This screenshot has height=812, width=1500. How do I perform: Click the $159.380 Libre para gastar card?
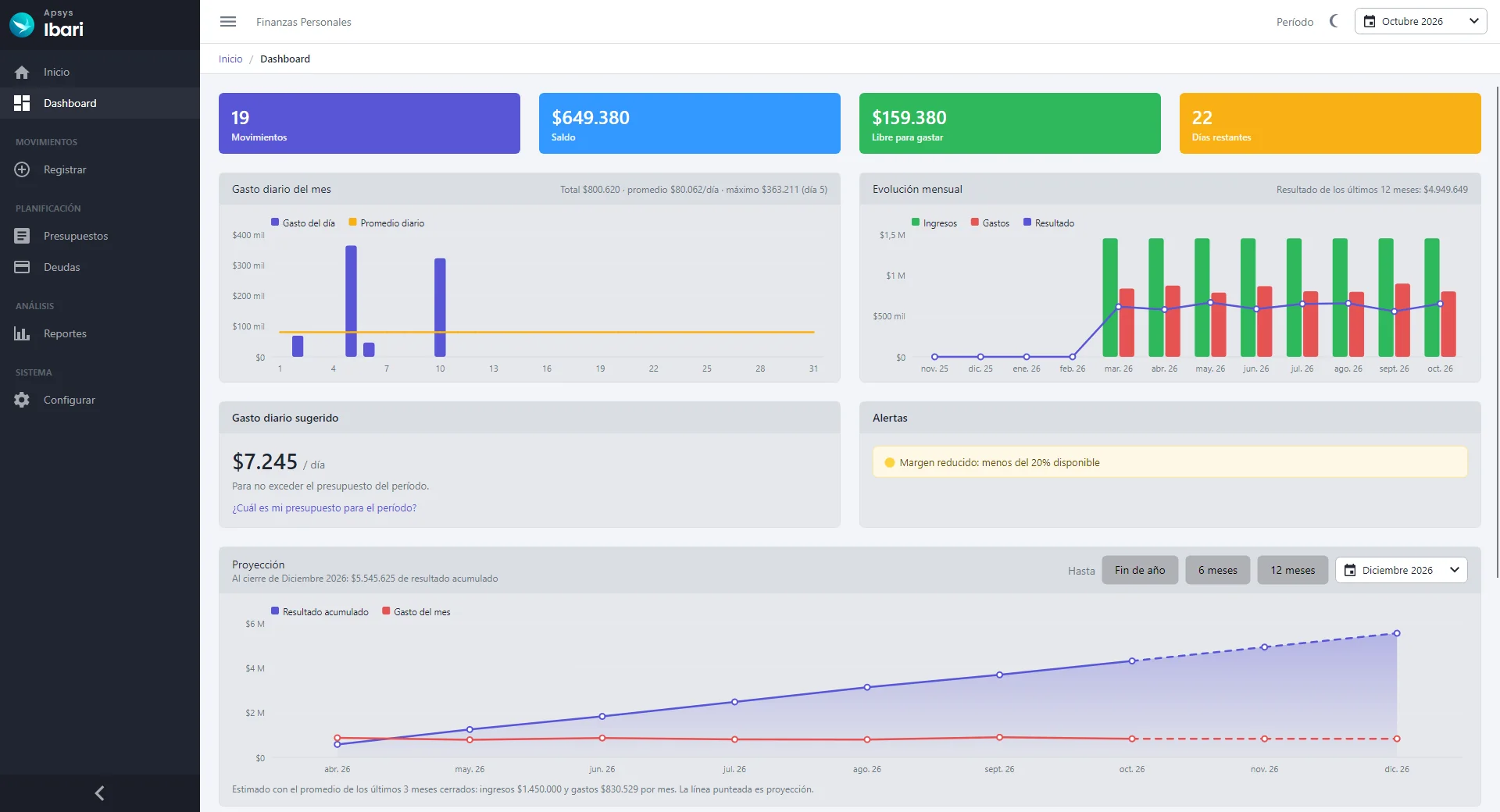click(x=1010, y=123)
